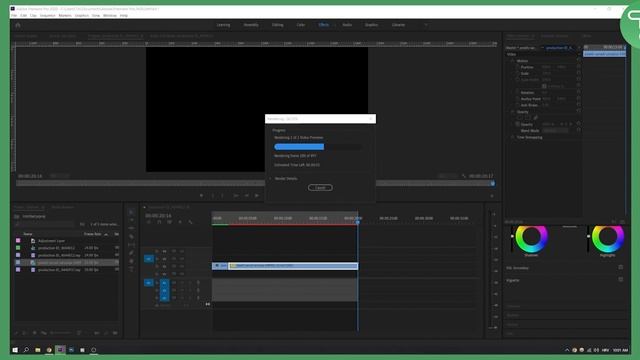640x360 pixels.
Task: Switch to the Editing workspace tab
Action: pos(278,25)
